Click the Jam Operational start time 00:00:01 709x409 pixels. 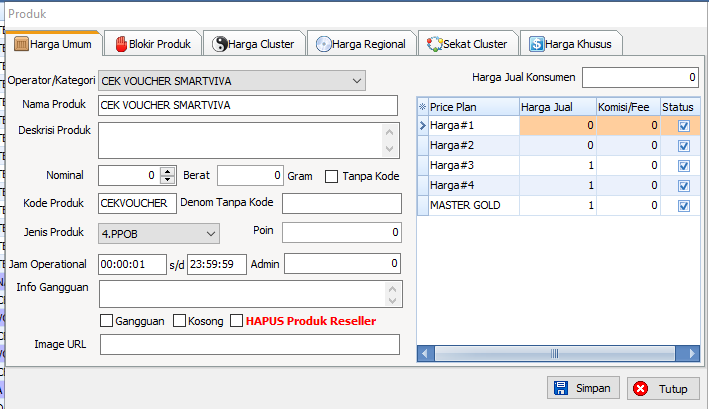coord(132,264)
